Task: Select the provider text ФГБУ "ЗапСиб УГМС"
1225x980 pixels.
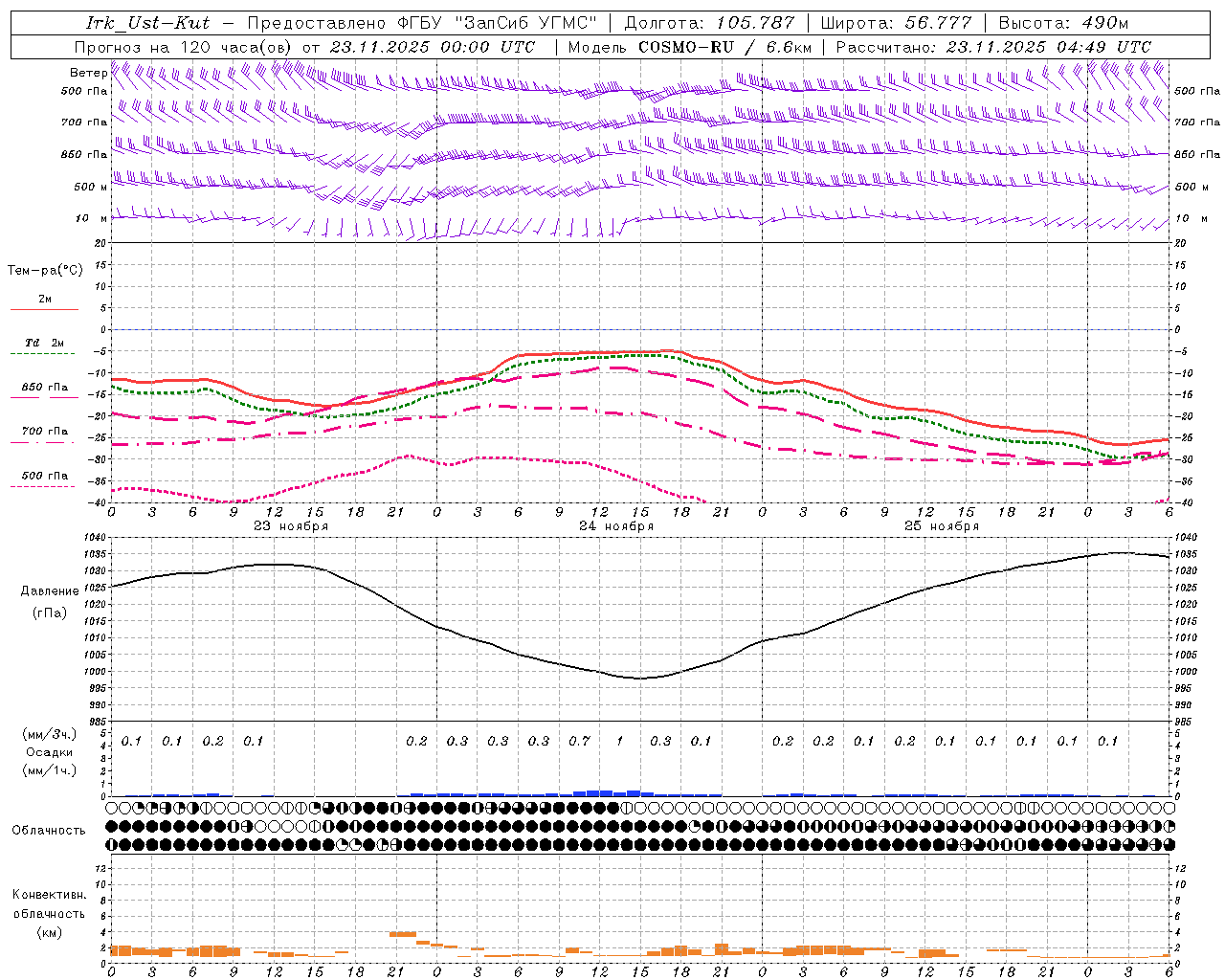Action: point(496,23)
